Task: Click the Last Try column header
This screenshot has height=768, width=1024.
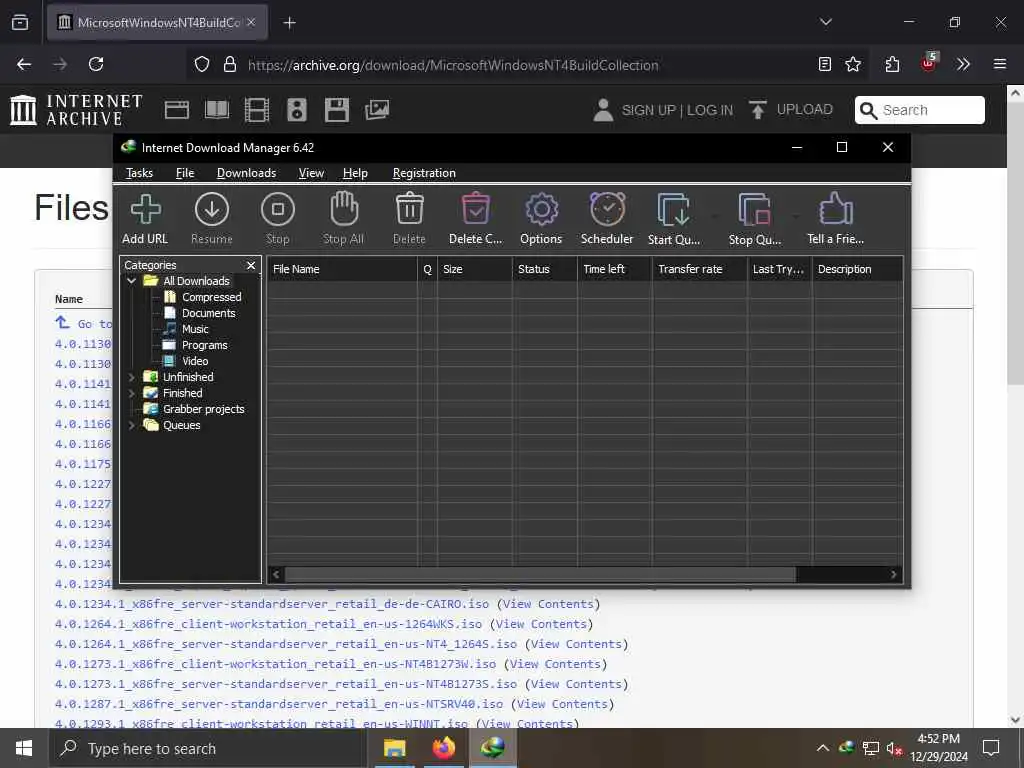Action: coord(779,269)
